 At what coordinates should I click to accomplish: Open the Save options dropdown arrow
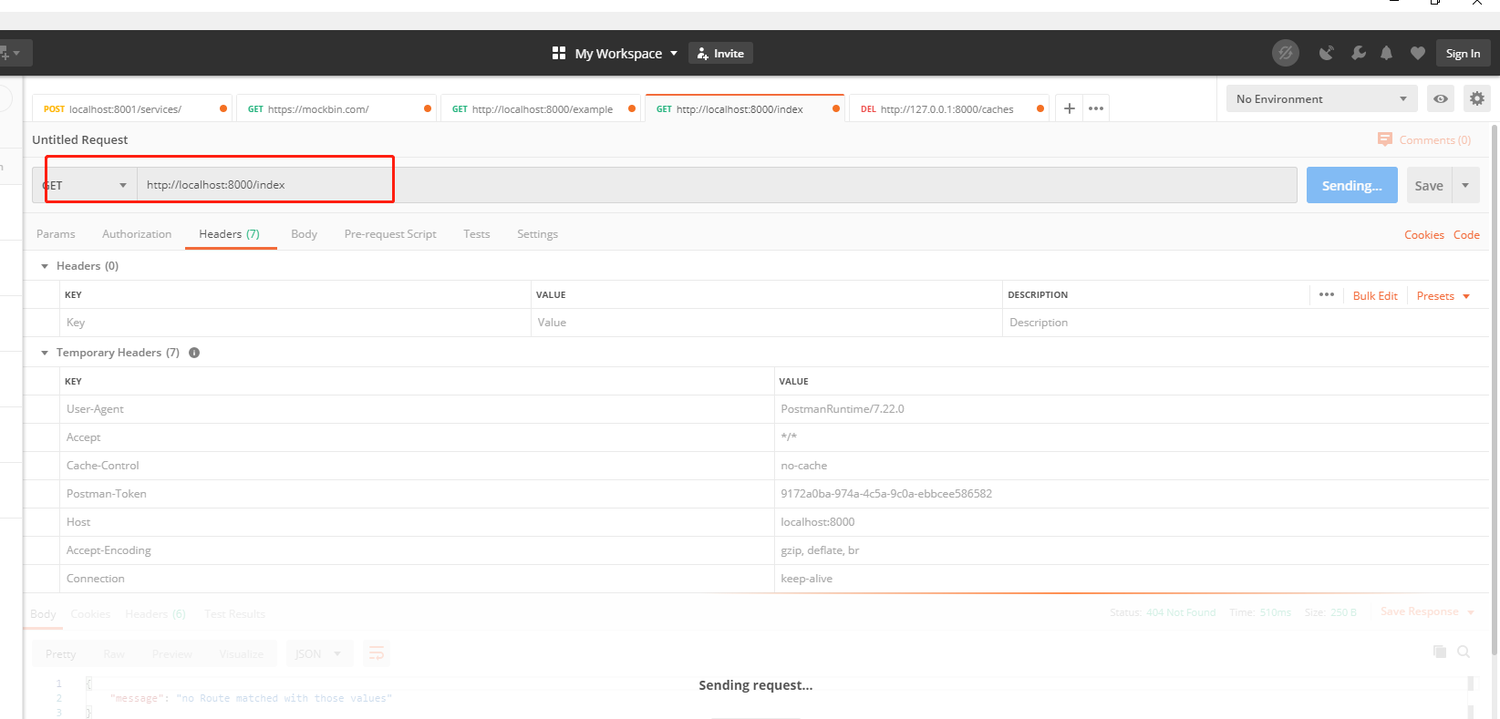1465,185
